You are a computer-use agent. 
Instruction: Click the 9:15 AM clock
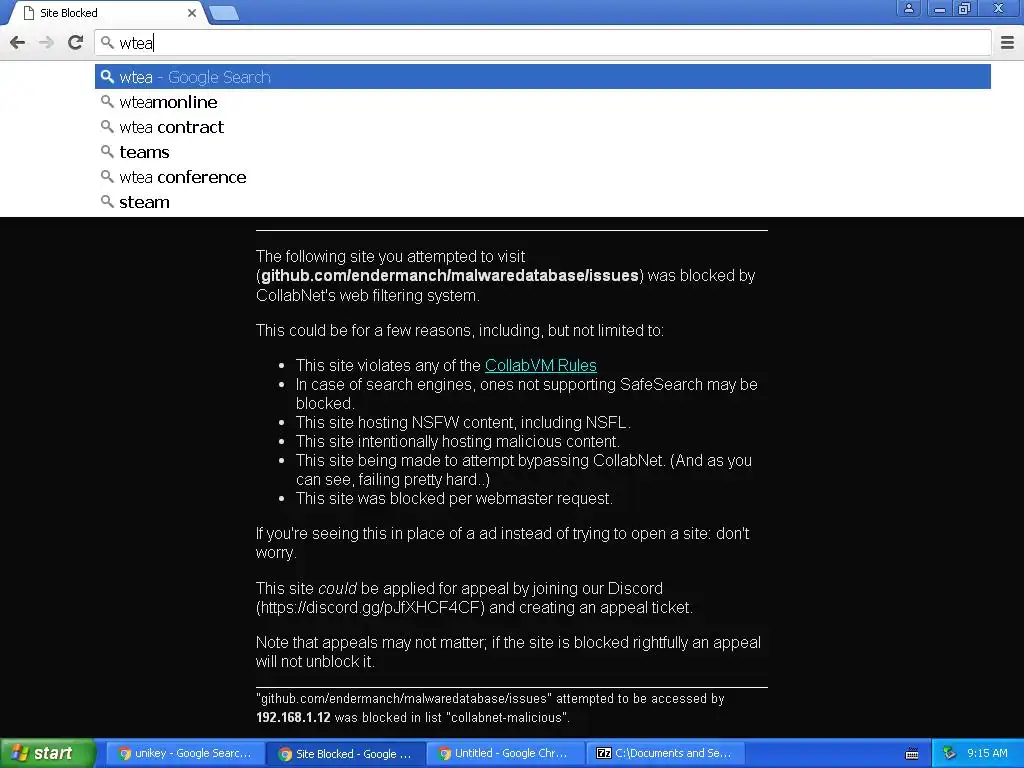pyautogui.click(x=987, y=753)
